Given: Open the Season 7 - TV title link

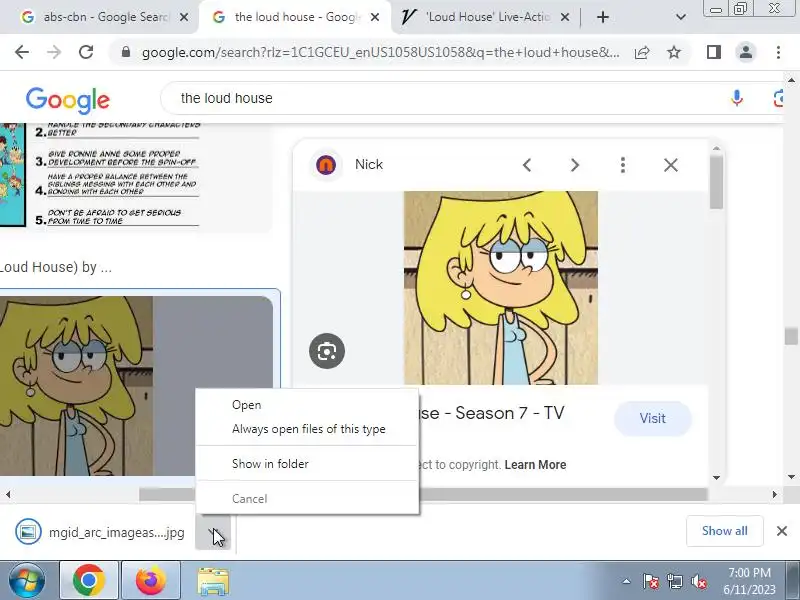Looking at the screenshot, I should tap(491, 413).
